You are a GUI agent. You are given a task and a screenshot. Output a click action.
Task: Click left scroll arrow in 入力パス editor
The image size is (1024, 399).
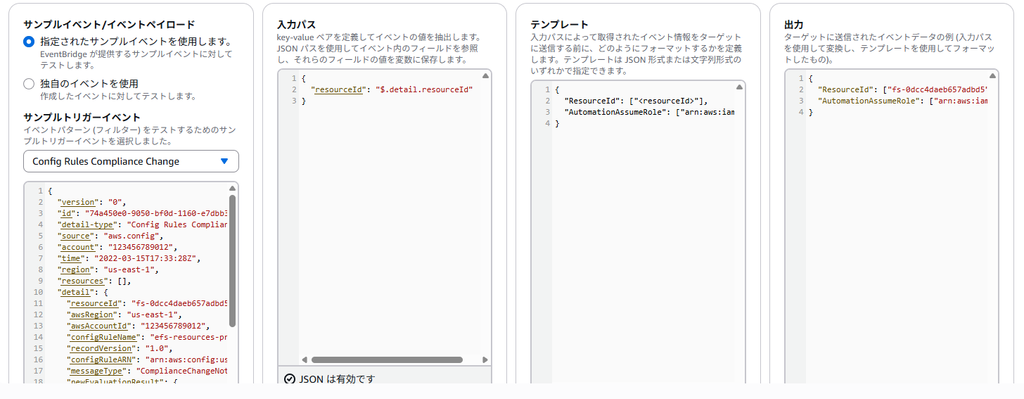[303, 359]
